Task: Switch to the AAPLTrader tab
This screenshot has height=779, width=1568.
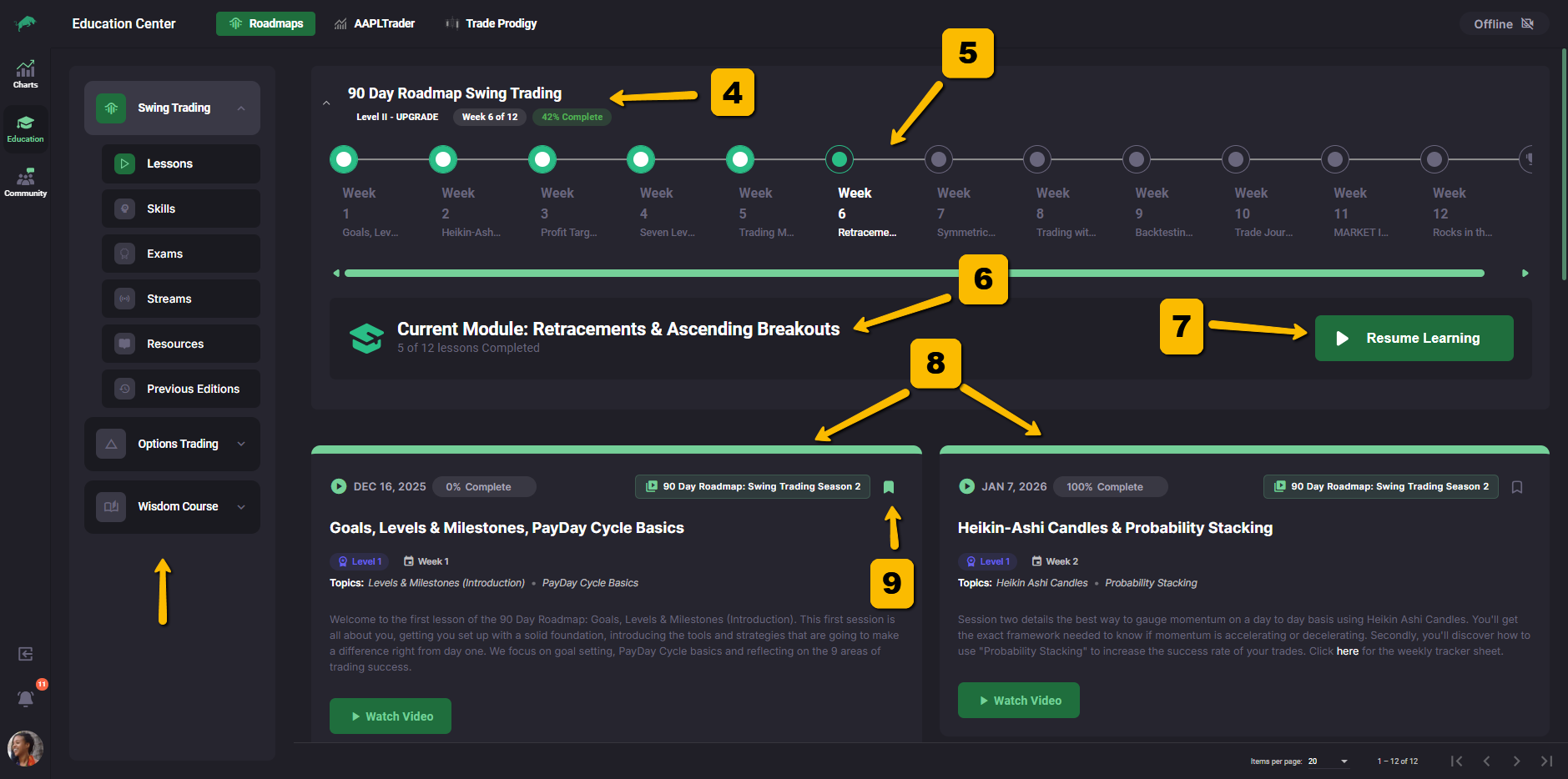Action: (374, 23)
